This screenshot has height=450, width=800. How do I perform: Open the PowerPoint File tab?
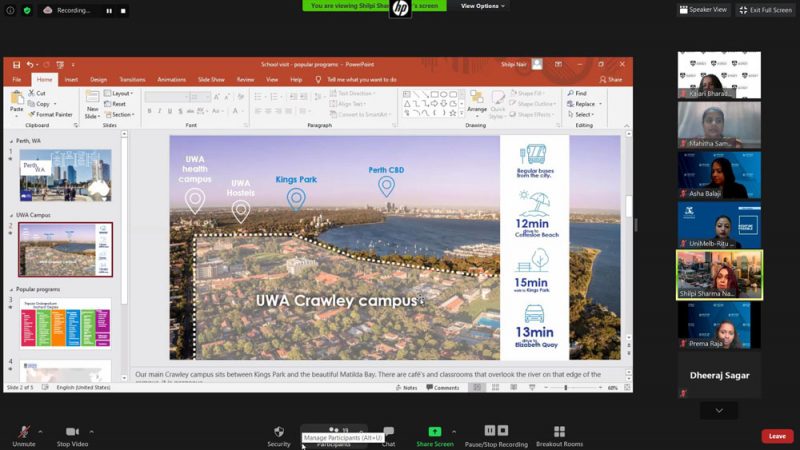pos(17,80)
